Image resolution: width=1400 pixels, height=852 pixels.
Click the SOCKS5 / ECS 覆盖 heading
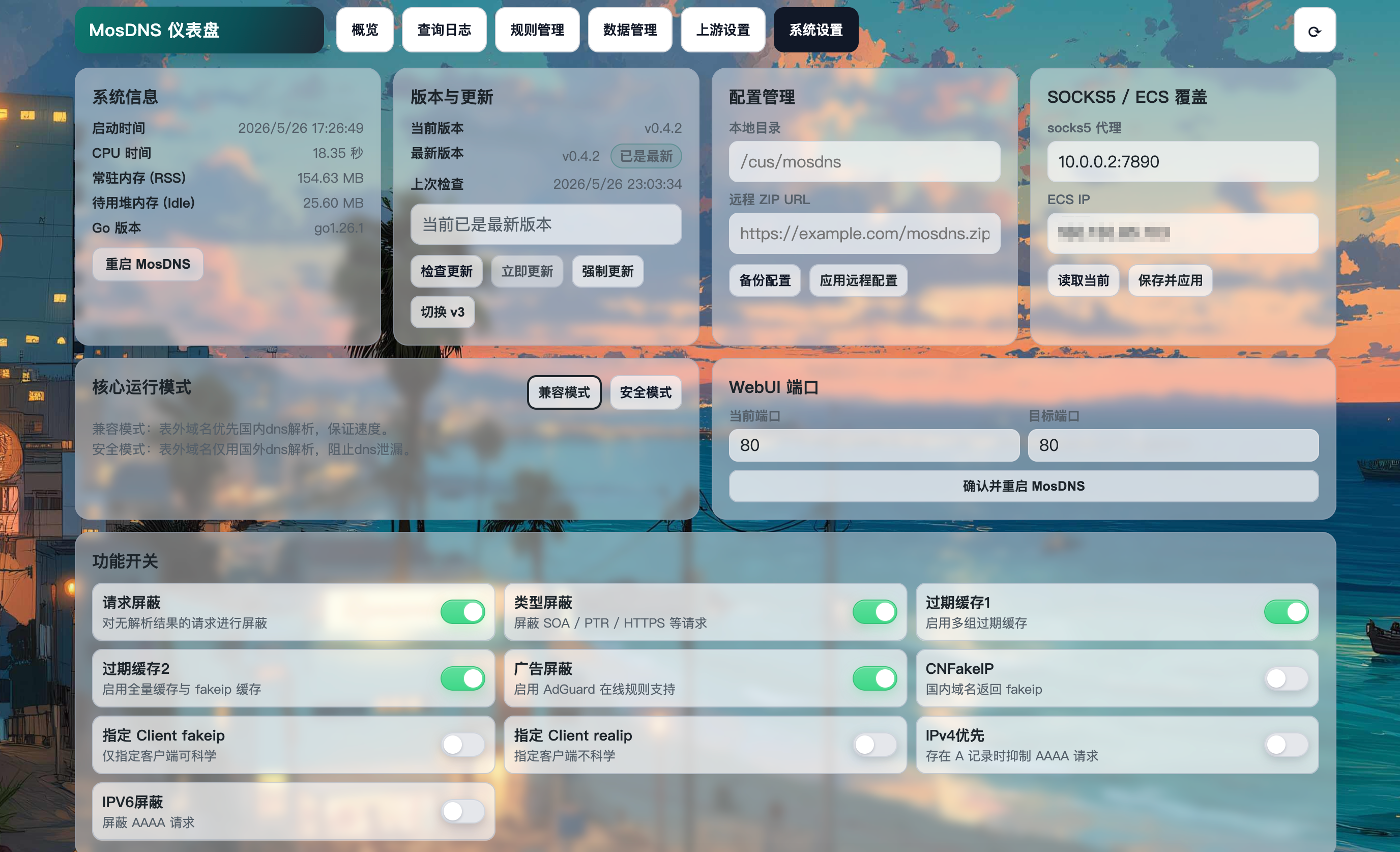[1127, 97]
